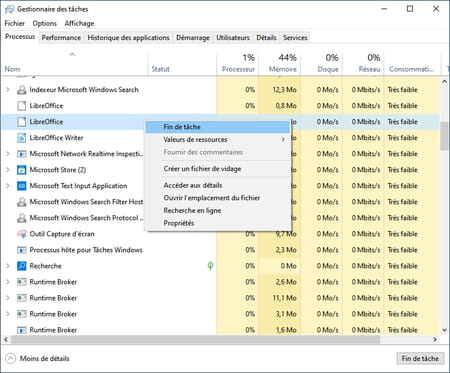This screenshot has width=450, height=373.
Task: Select Ouvrir l'emplacement du fichier
Action: coord(212,198)
